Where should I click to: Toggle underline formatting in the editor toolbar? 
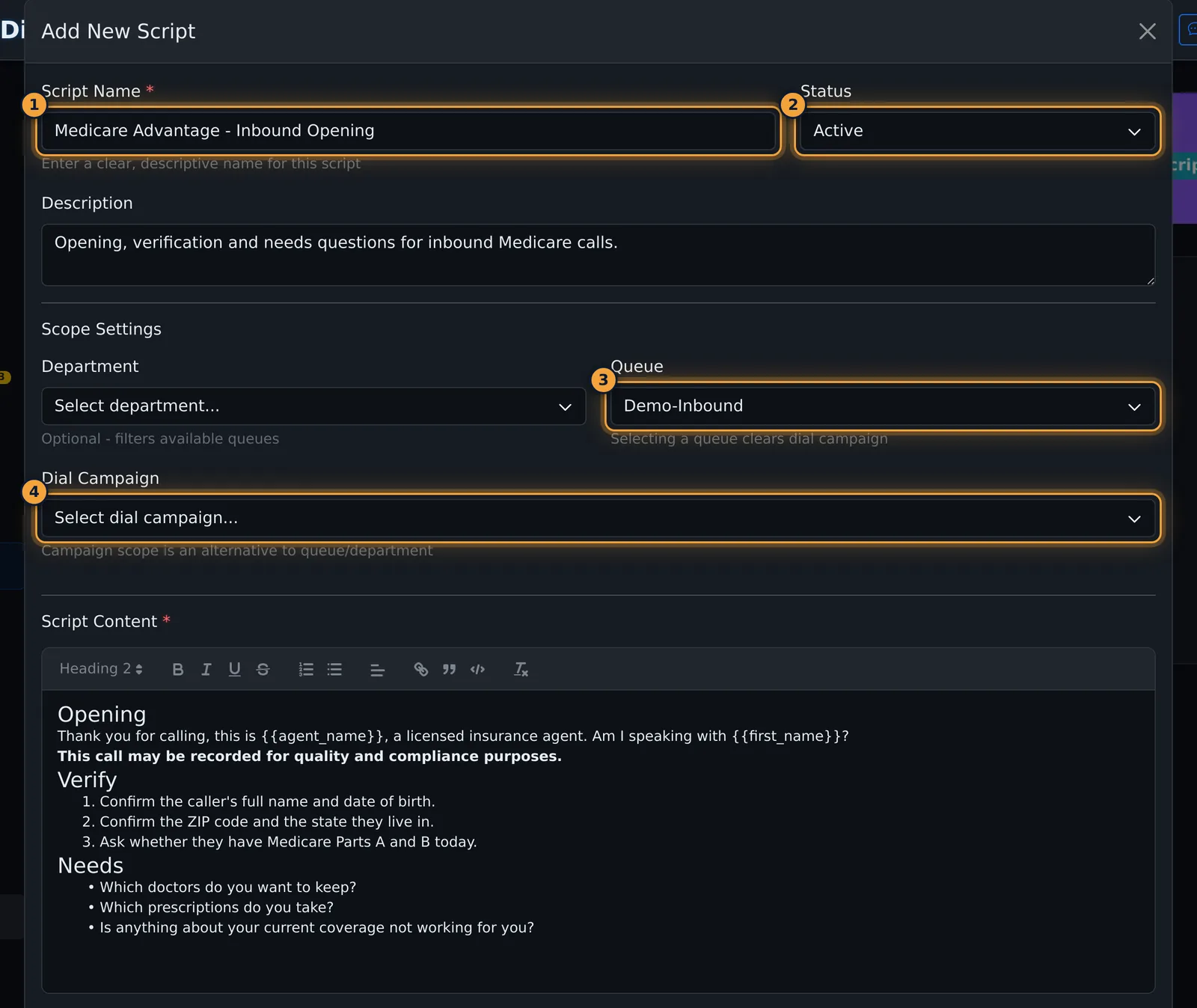234,669
